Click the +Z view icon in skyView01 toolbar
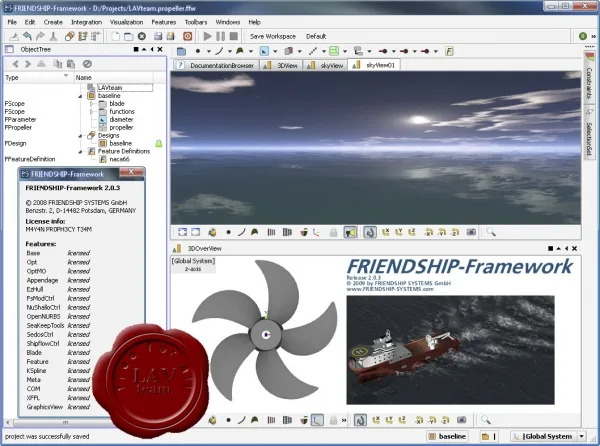 [x=412, y=232]
